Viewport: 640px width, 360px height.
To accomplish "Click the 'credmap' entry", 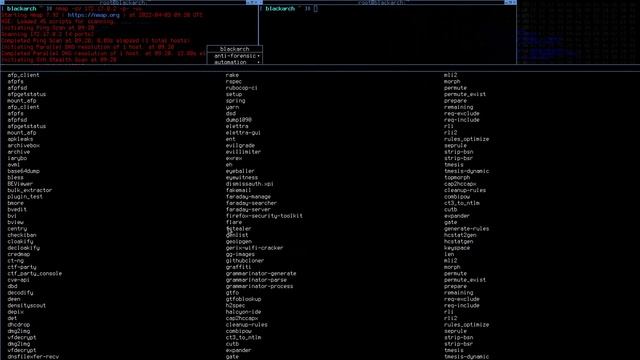I will [19, 254].
